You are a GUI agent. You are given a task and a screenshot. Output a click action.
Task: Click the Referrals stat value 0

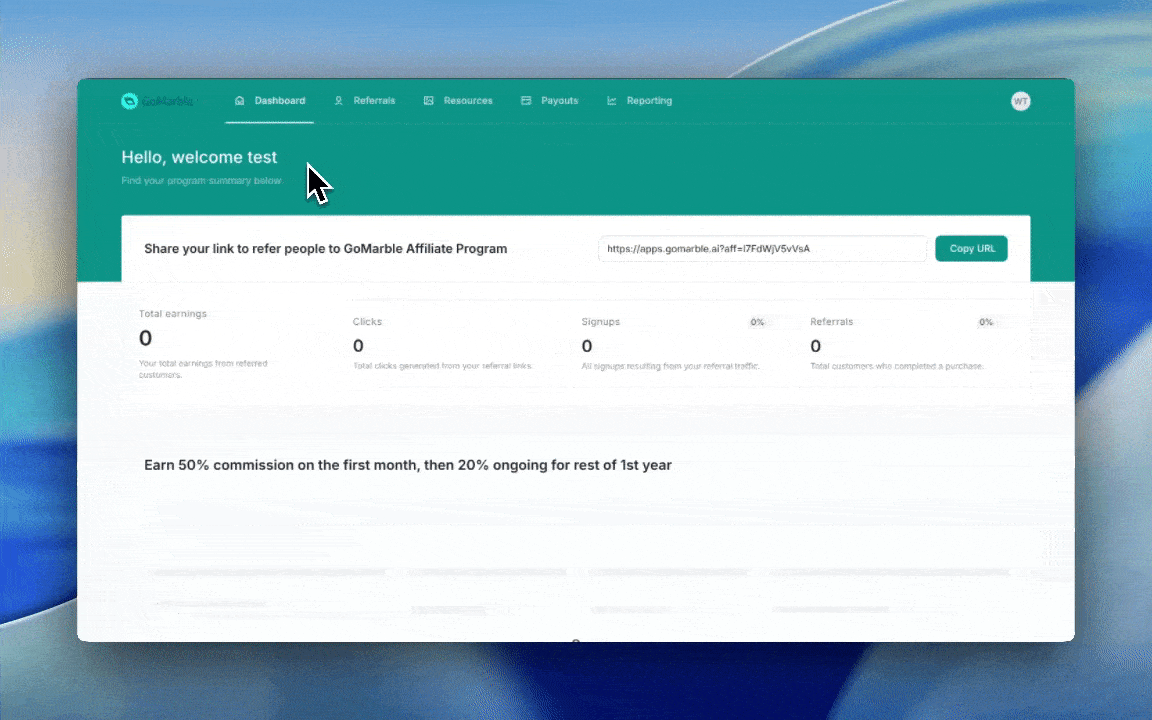click(816, 345)
